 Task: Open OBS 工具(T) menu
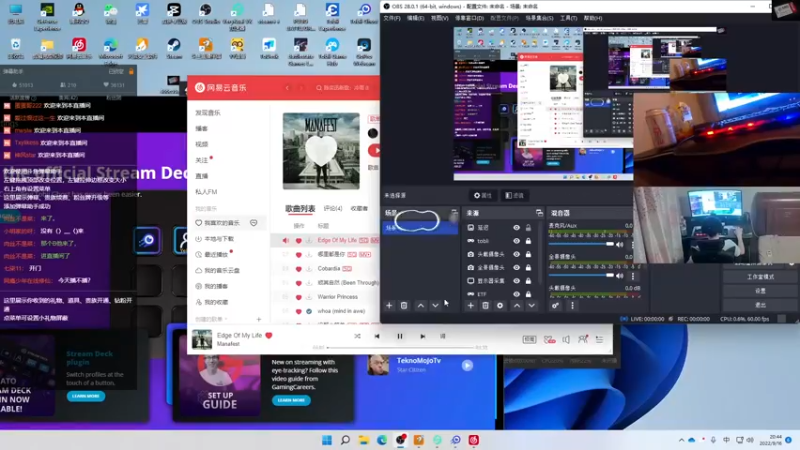(x=568, y=18)
